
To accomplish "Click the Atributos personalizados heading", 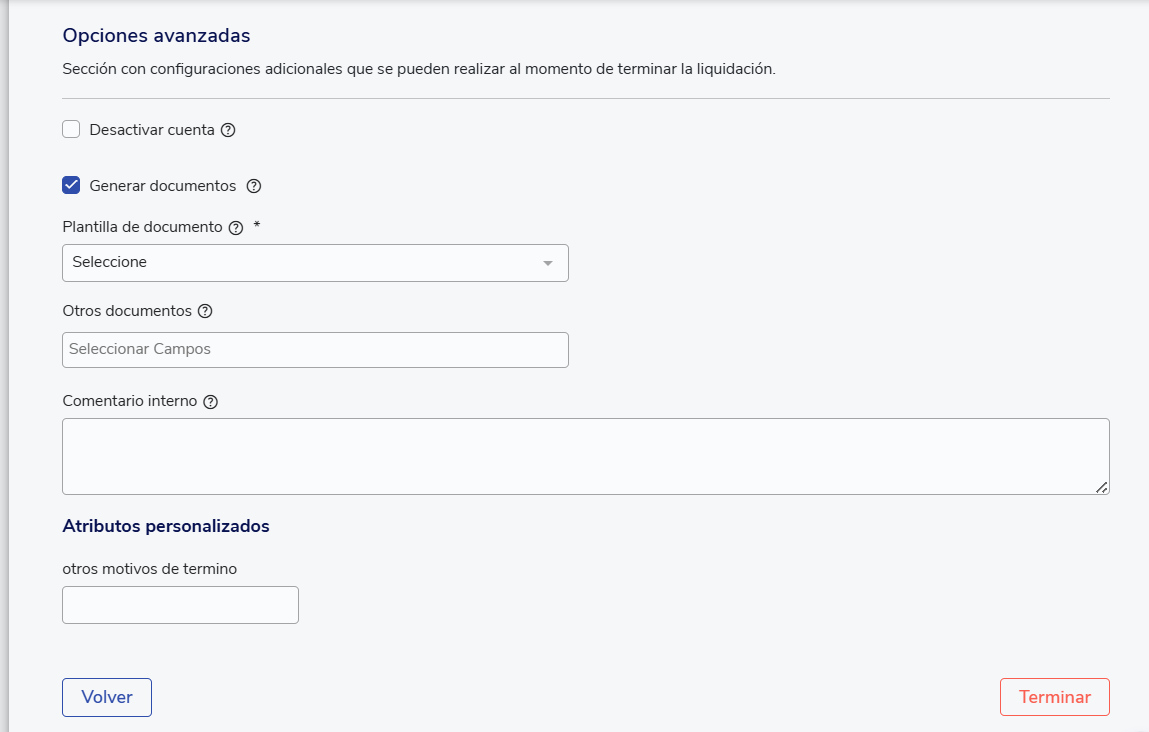I will click(166, 526).
